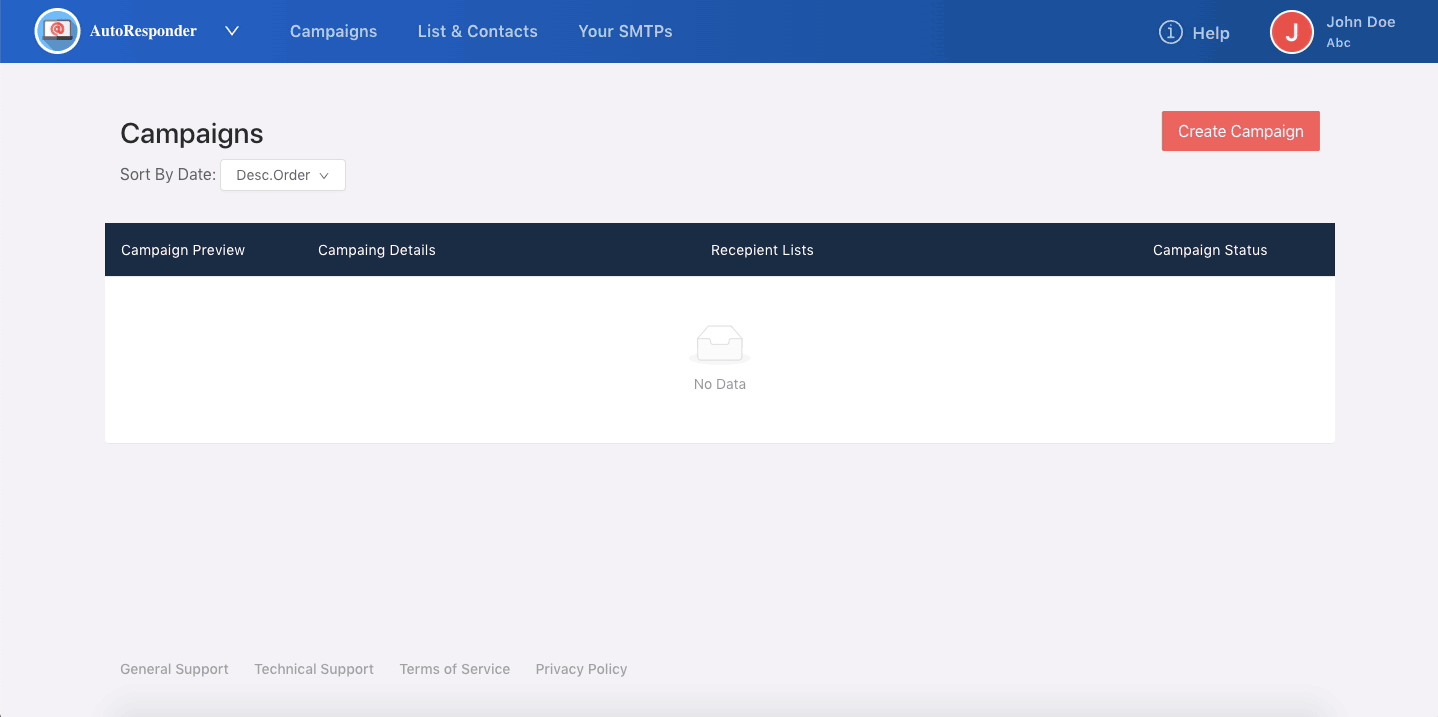Screen dimensions: 1438x717
Task: Open the Campaigns navigation tab
Action: [x=333, y=31]
